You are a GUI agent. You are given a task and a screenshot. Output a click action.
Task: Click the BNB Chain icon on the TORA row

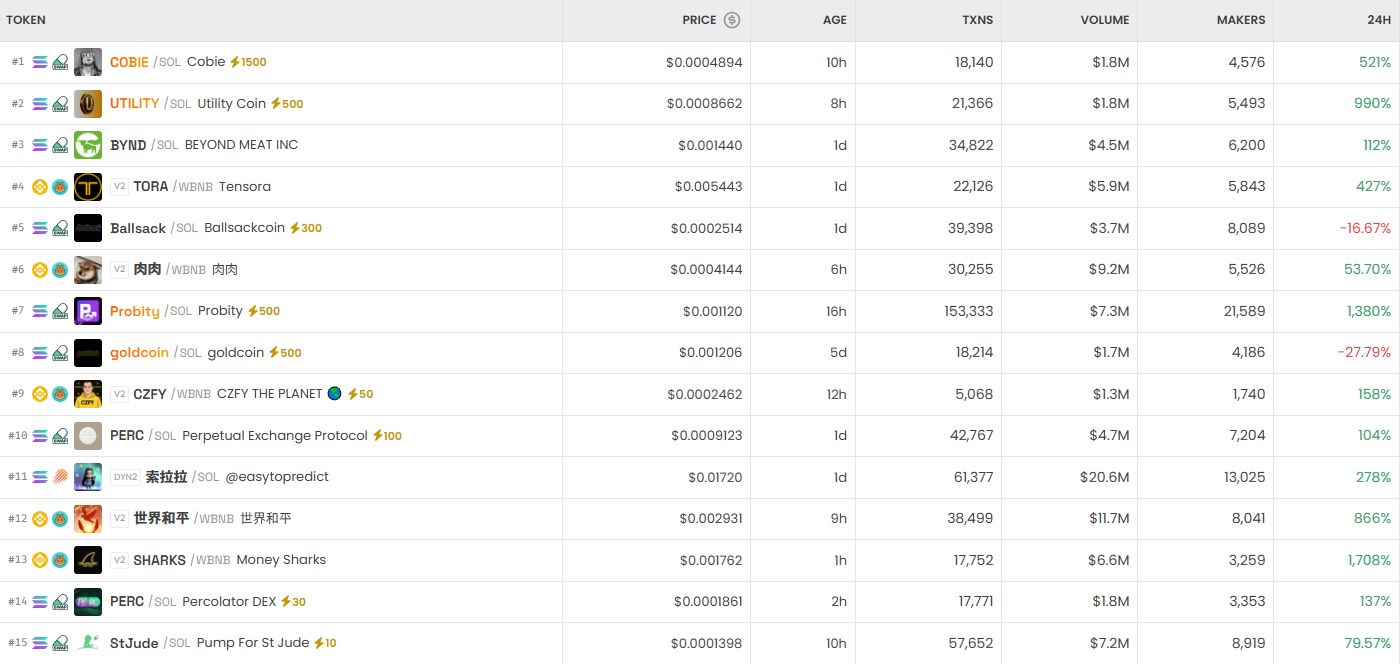coord(40,186)
